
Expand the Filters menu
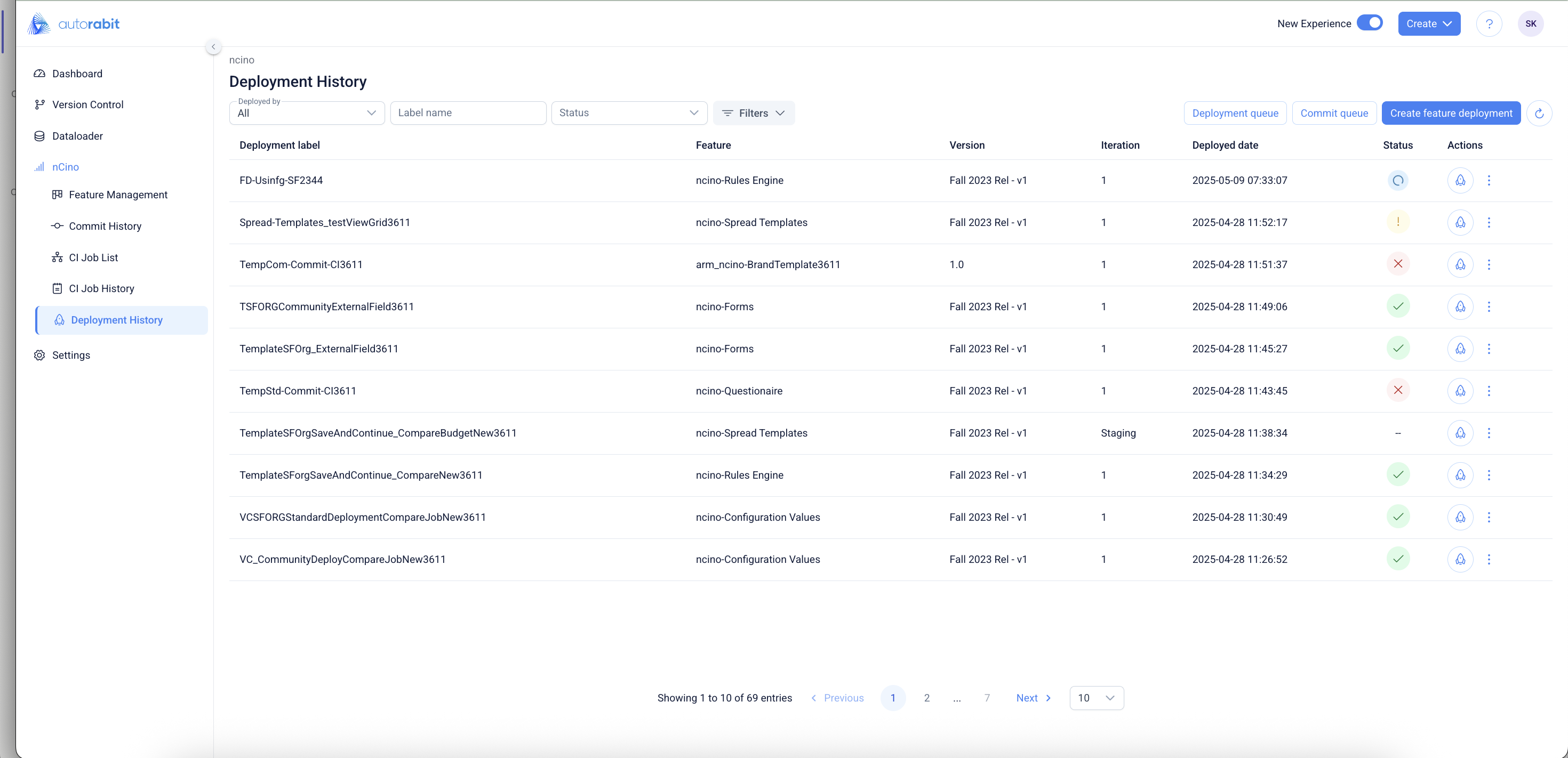pyautogui.click(x=753, y=113)
